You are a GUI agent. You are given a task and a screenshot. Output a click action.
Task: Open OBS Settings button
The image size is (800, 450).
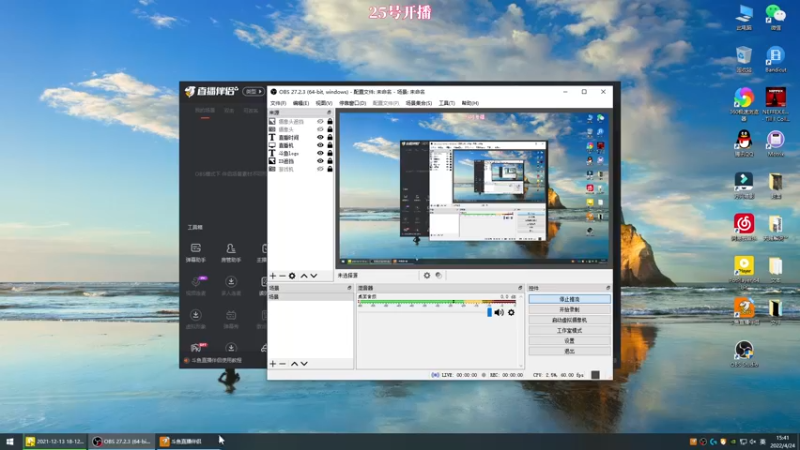[x=569, y=341]
